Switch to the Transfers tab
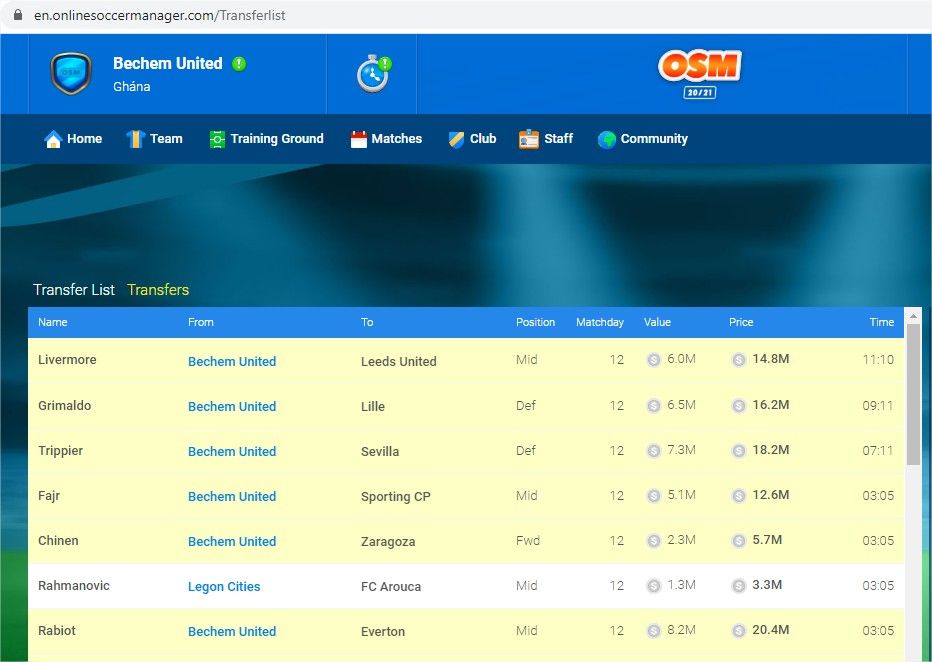932x662 pixels. [158, 289]
